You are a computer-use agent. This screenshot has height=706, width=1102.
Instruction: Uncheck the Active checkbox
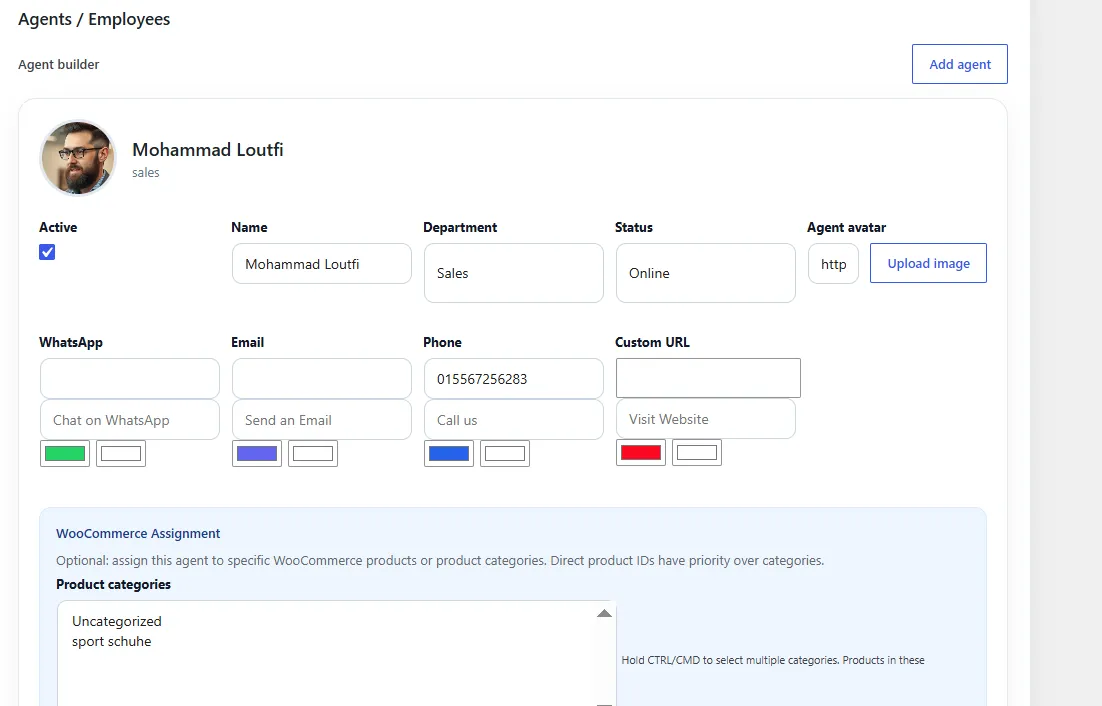pos(47,252)
